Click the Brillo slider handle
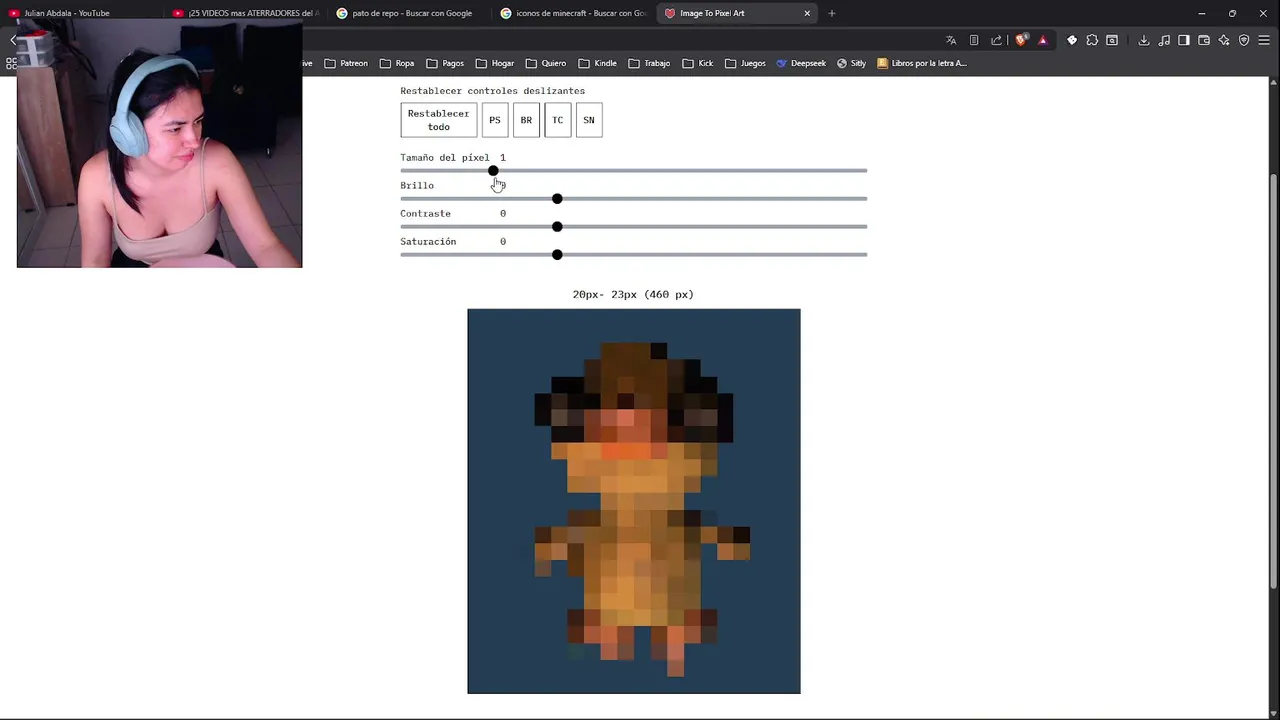This screenshot has width=1280, height=720. [x=557, y=199]
